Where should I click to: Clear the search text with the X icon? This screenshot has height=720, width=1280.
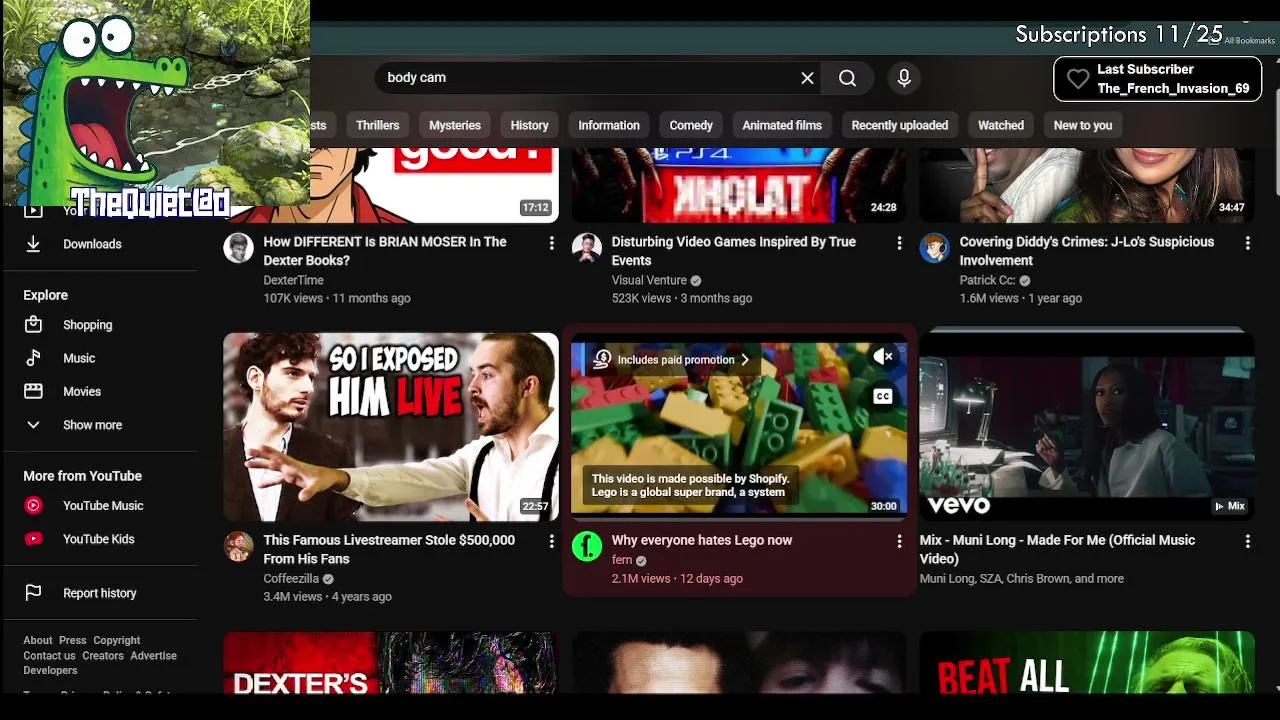pos(807,78)
